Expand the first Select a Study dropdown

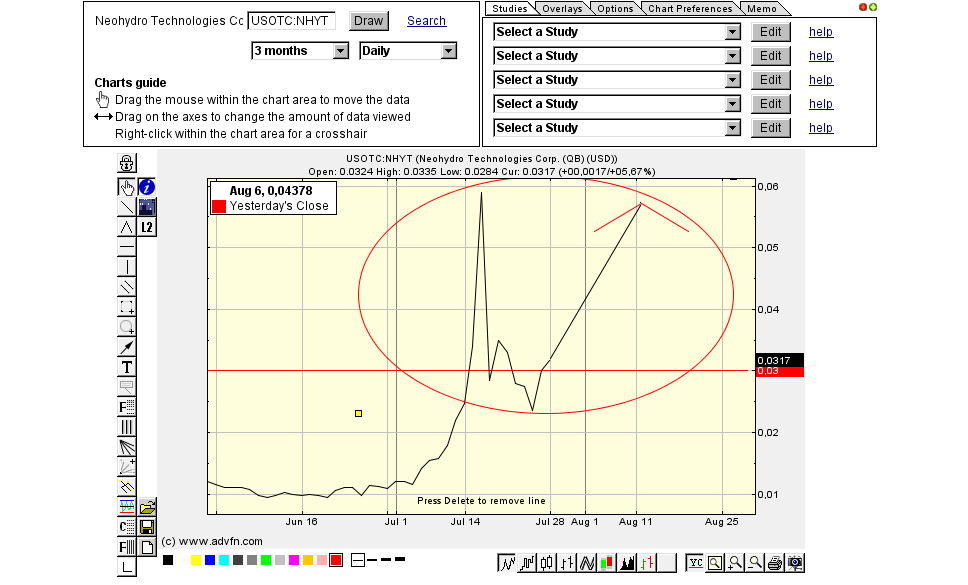coord(617,32)
